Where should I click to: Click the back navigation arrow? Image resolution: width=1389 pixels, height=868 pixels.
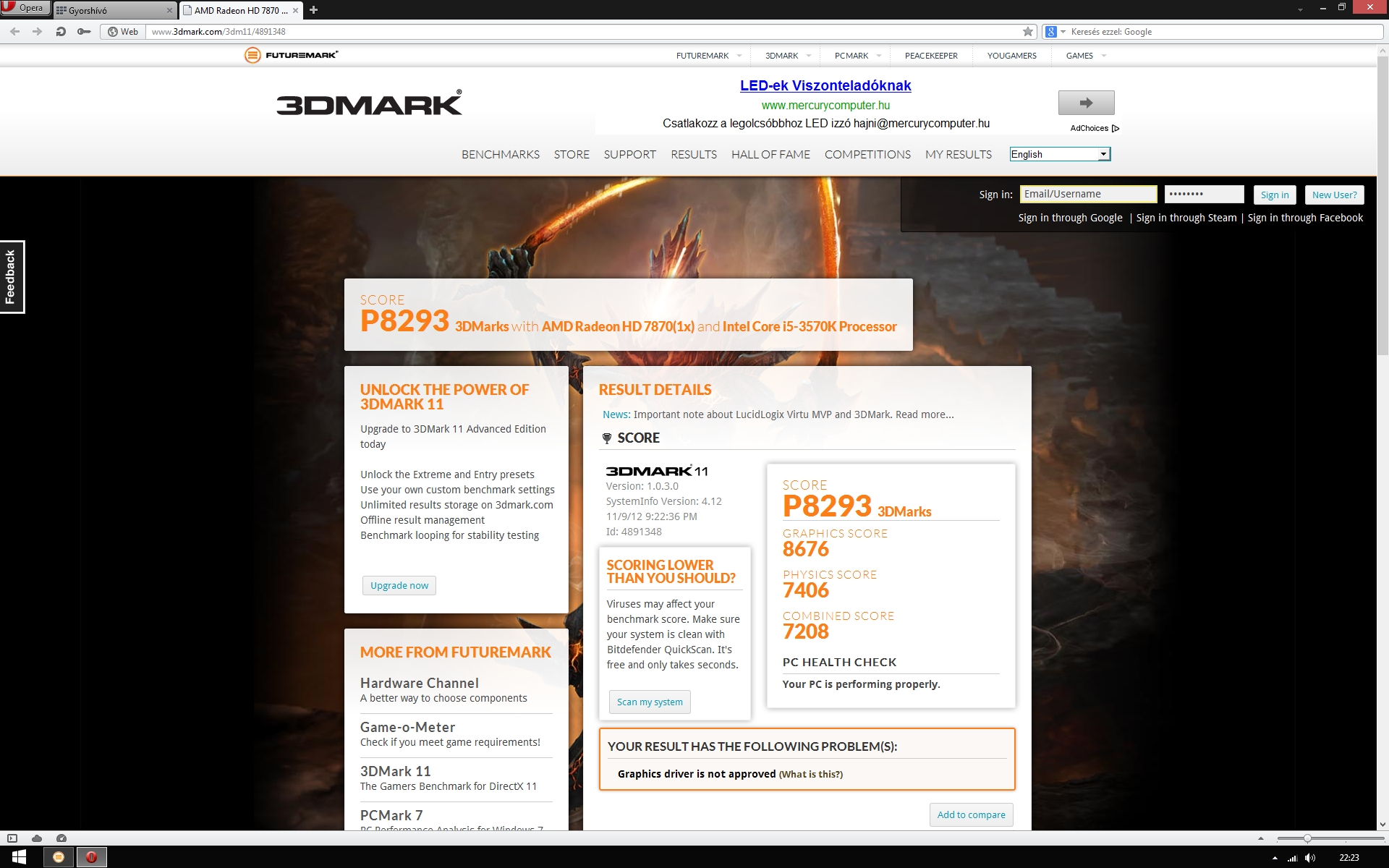pyautogui.click(x=15, y=32)
